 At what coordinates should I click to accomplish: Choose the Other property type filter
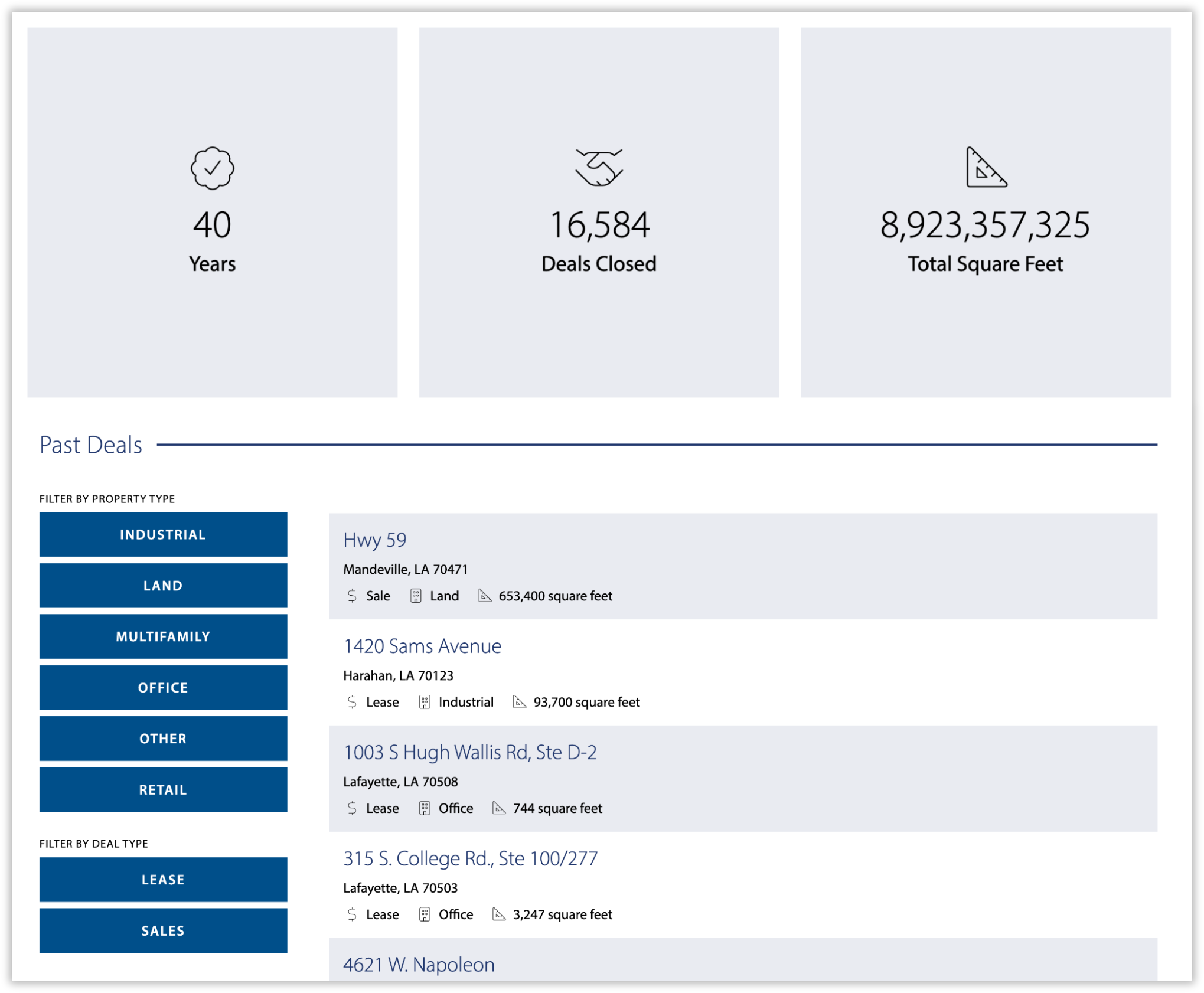pos(164,739)
